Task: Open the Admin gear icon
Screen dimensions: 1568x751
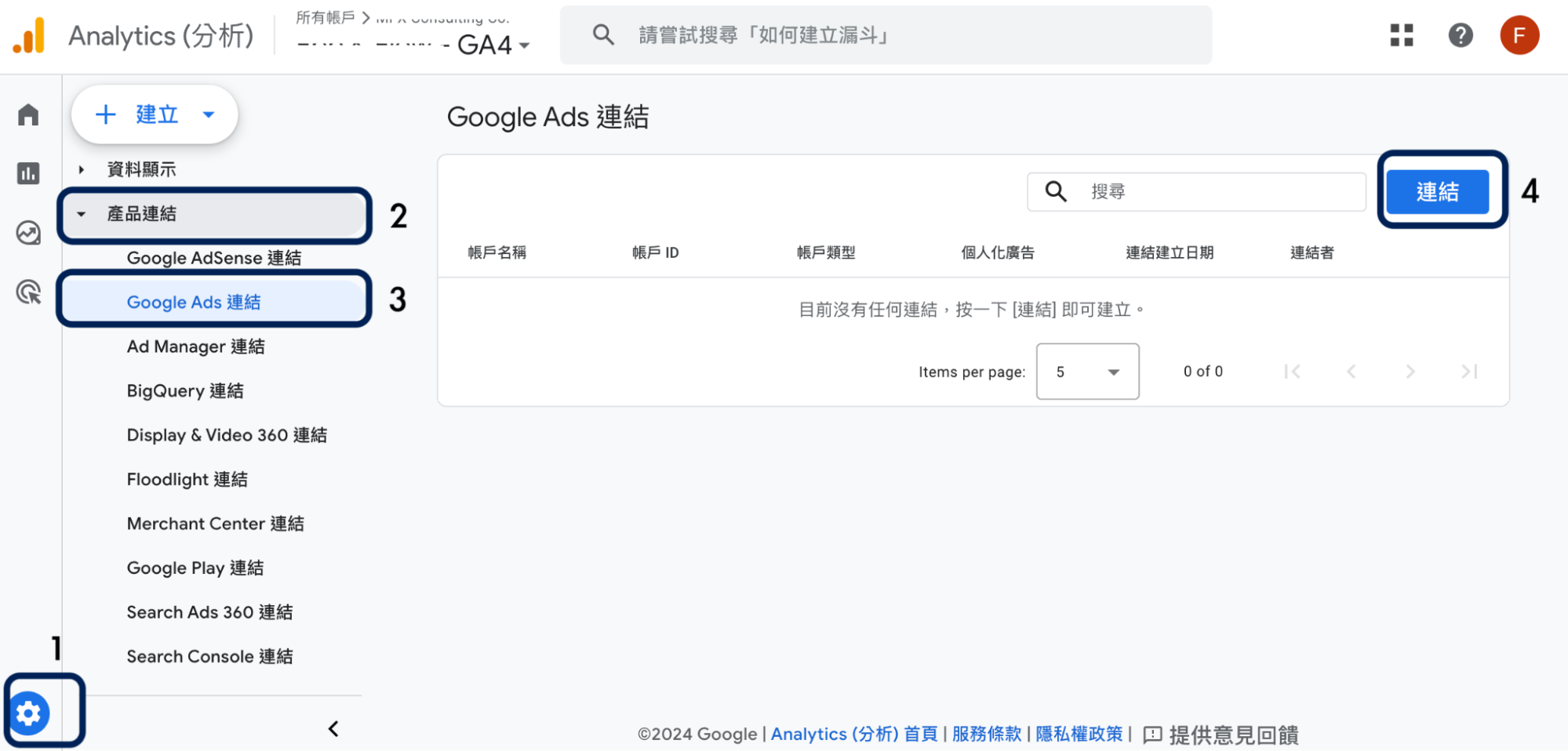Action: pos(29,713)
